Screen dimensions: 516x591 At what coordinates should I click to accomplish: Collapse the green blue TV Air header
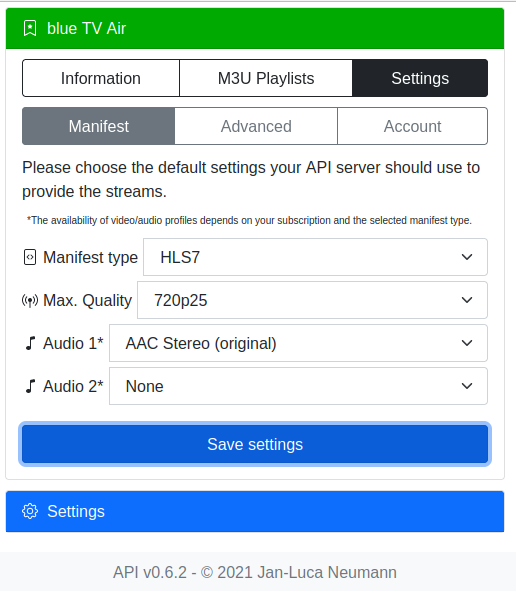point(255,28)
